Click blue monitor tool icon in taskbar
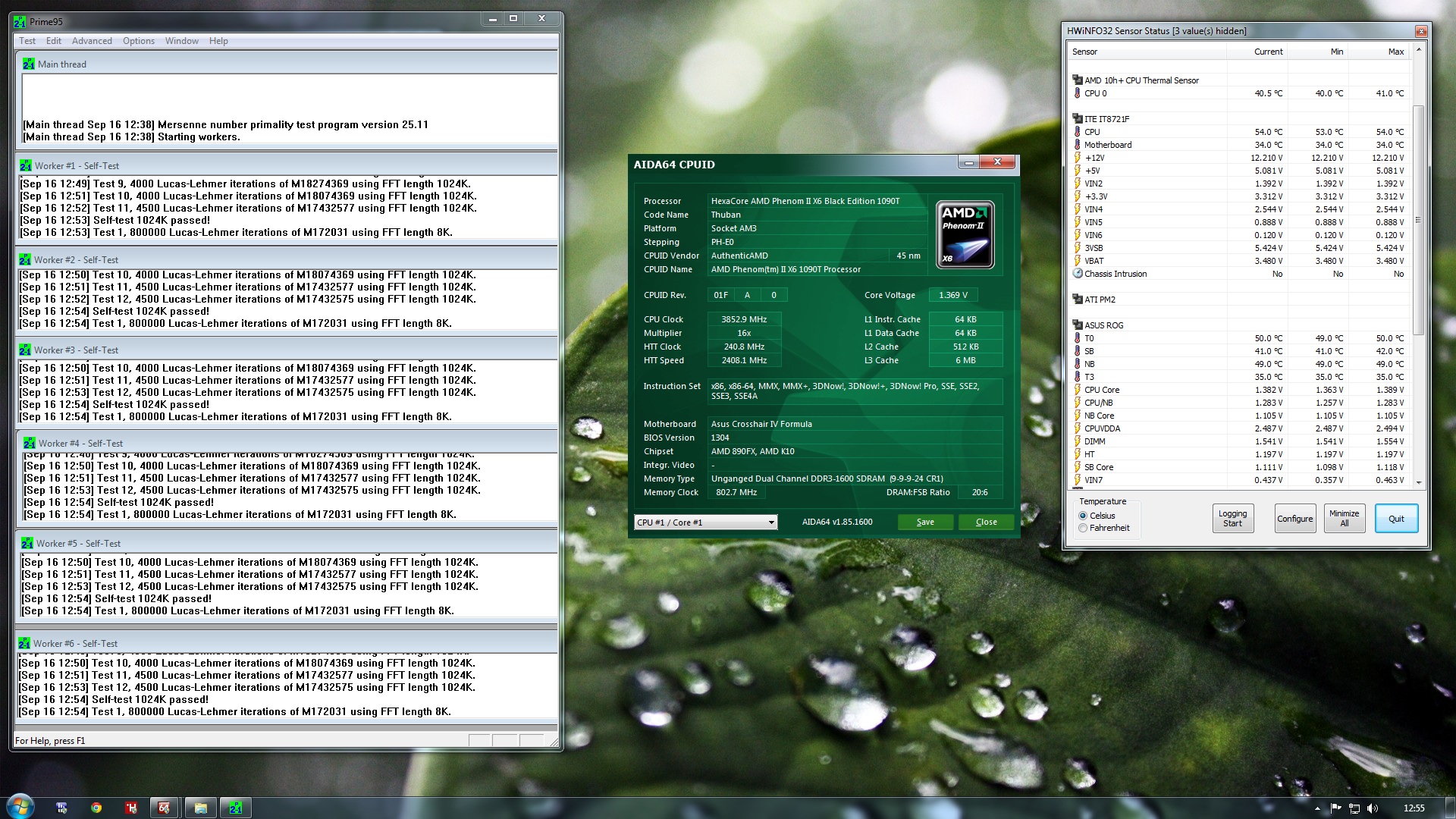The height and width of the screenshot is (819, 1456). pyautogui.click(x=62, y=808)
